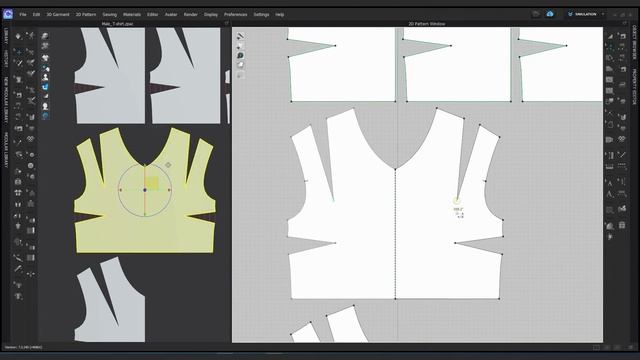Viewport: 640px width, 360px height.
Task: Select the right waist dart tip point in 2D pattern
Action: pos(455,243)
